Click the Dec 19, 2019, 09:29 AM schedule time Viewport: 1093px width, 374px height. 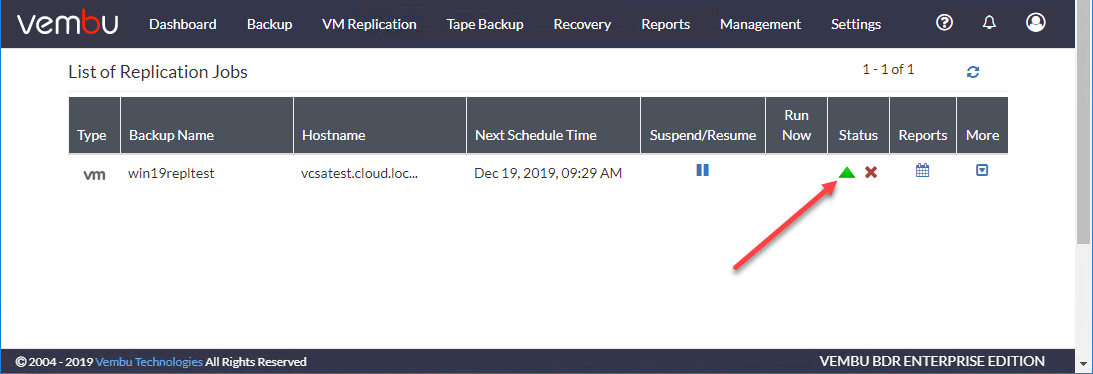pyautogui.click(x=548, y=173)
